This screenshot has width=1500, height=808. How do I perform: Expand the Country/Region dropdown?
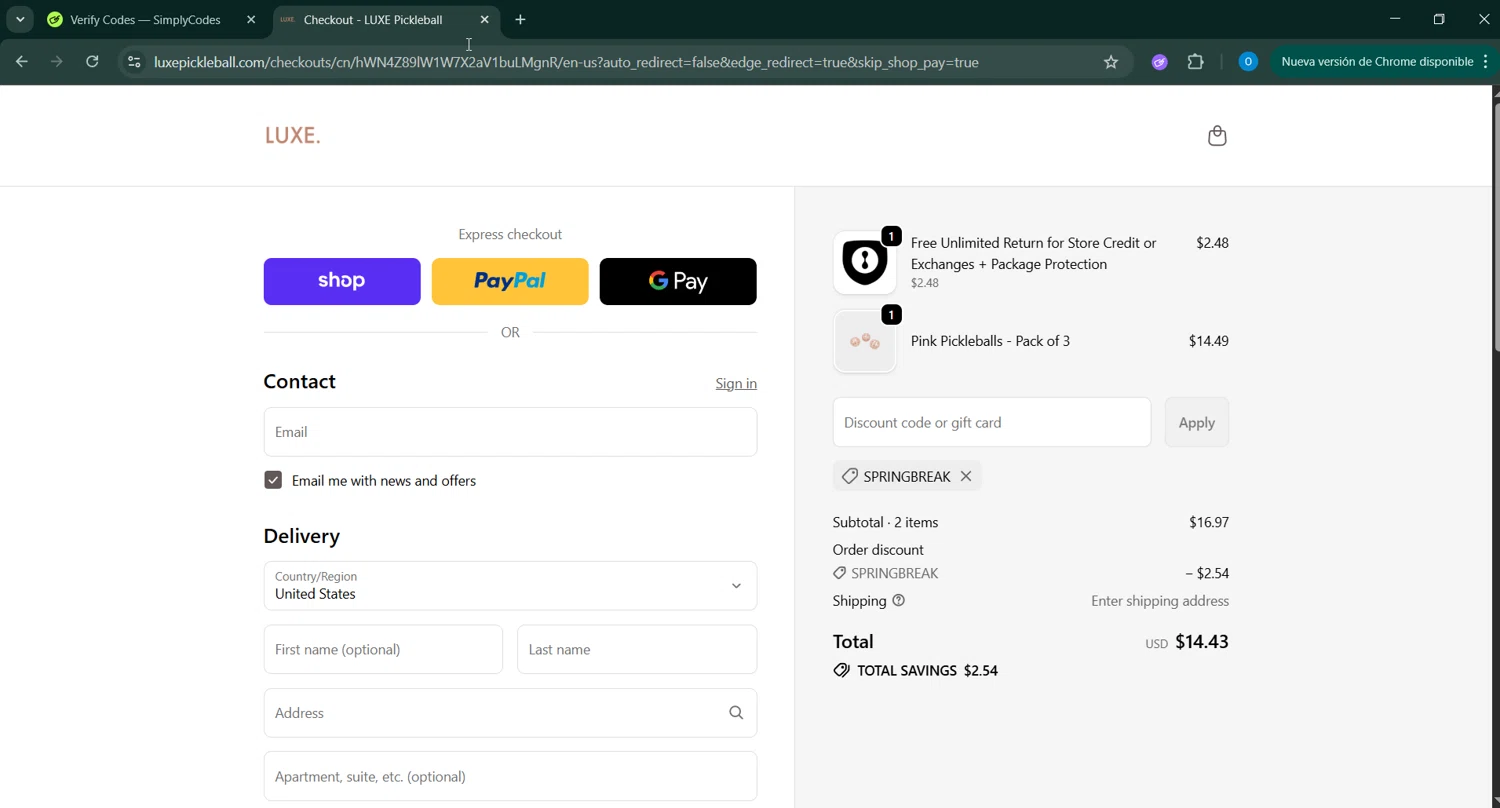point(510,586)
